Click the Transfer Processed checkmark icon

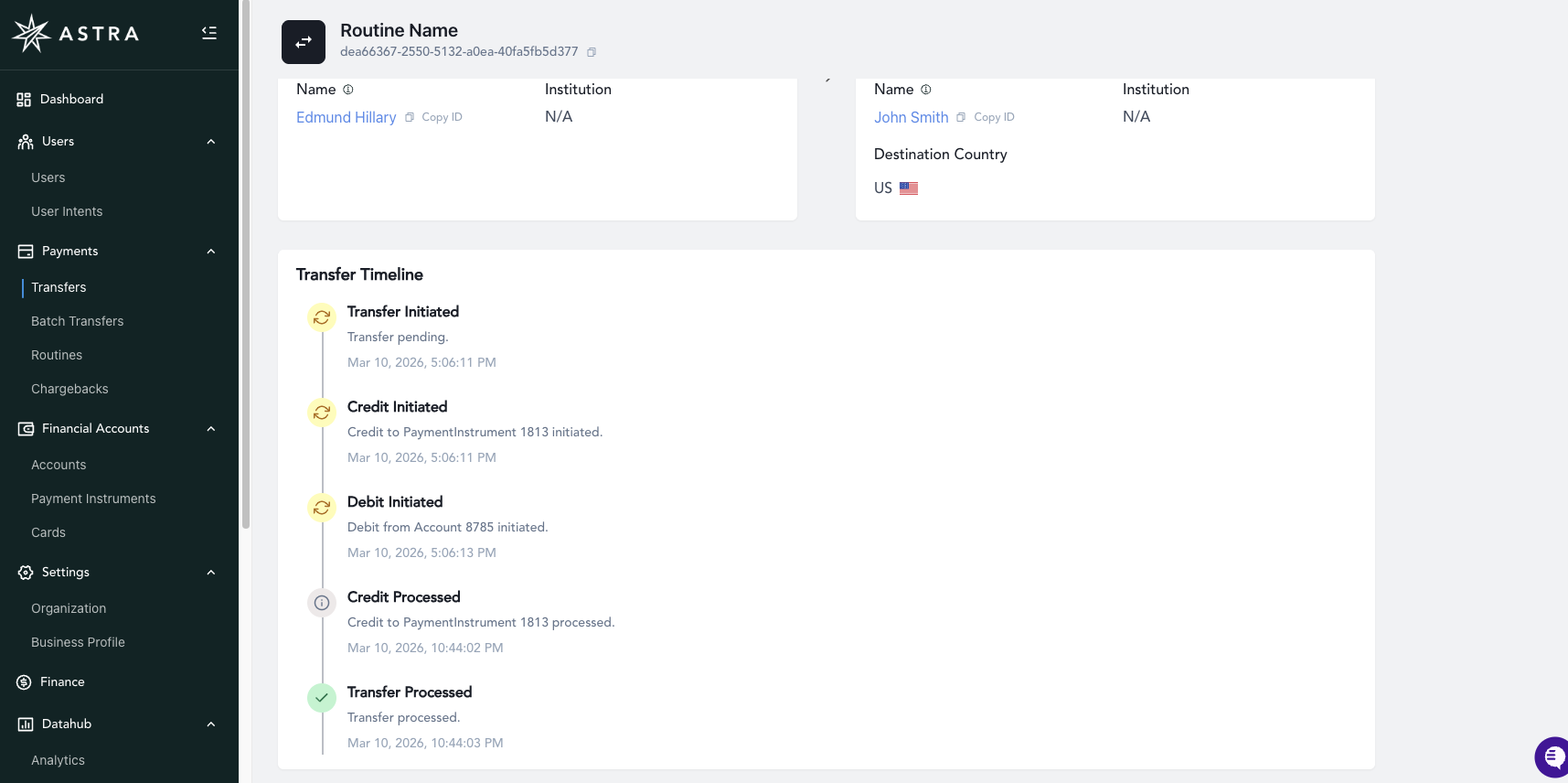click(322, 698)
